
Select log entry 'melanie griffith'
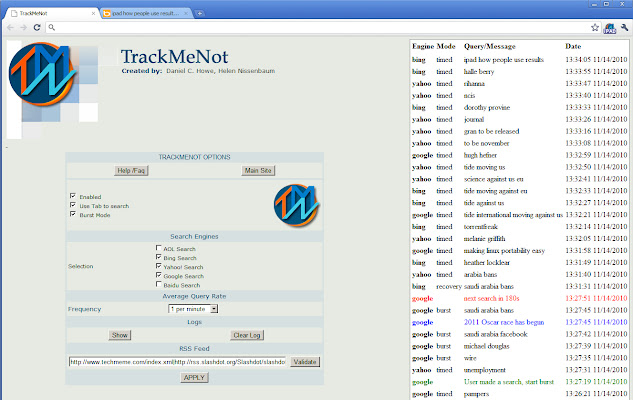[484, 239]
